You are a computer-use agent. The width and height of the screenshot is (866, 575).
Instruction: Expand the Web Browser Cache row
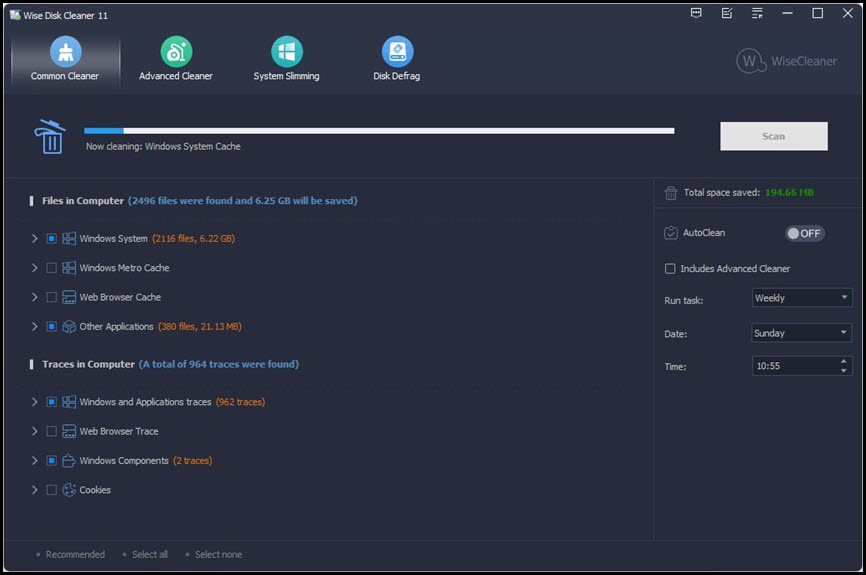tap(34, 297)
